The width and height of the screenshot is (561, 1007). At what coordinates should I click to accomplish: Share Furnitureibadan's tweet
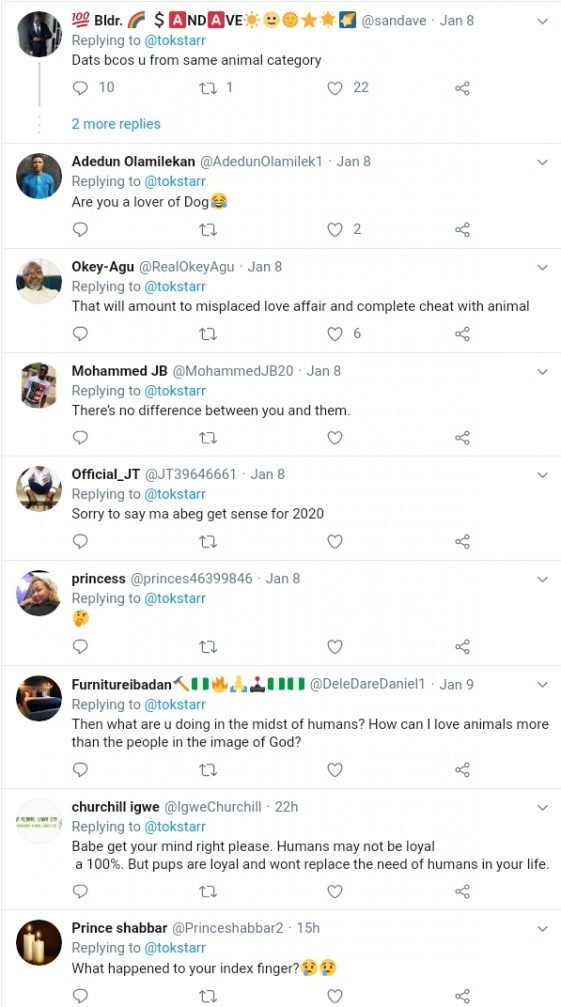(x=462, y=769)
